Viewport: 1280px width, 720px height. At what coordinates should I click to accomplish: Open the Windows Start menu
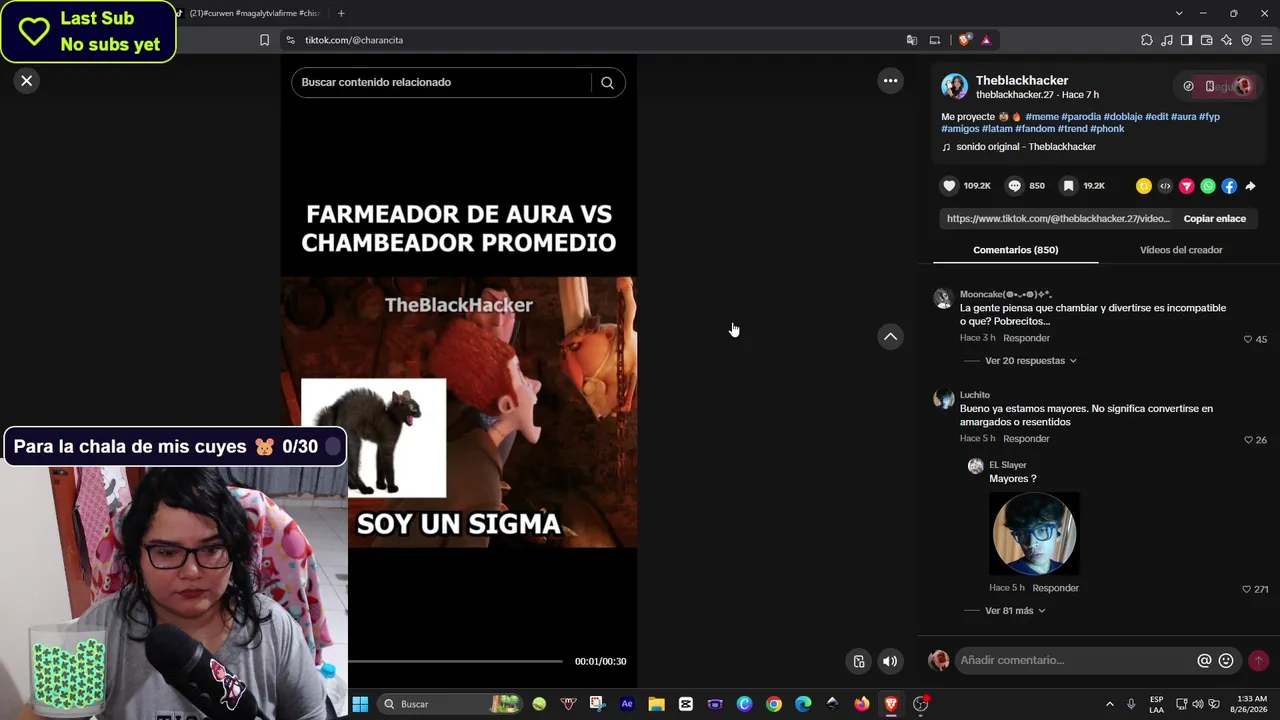pyautogui.click(x=360, y=704)
